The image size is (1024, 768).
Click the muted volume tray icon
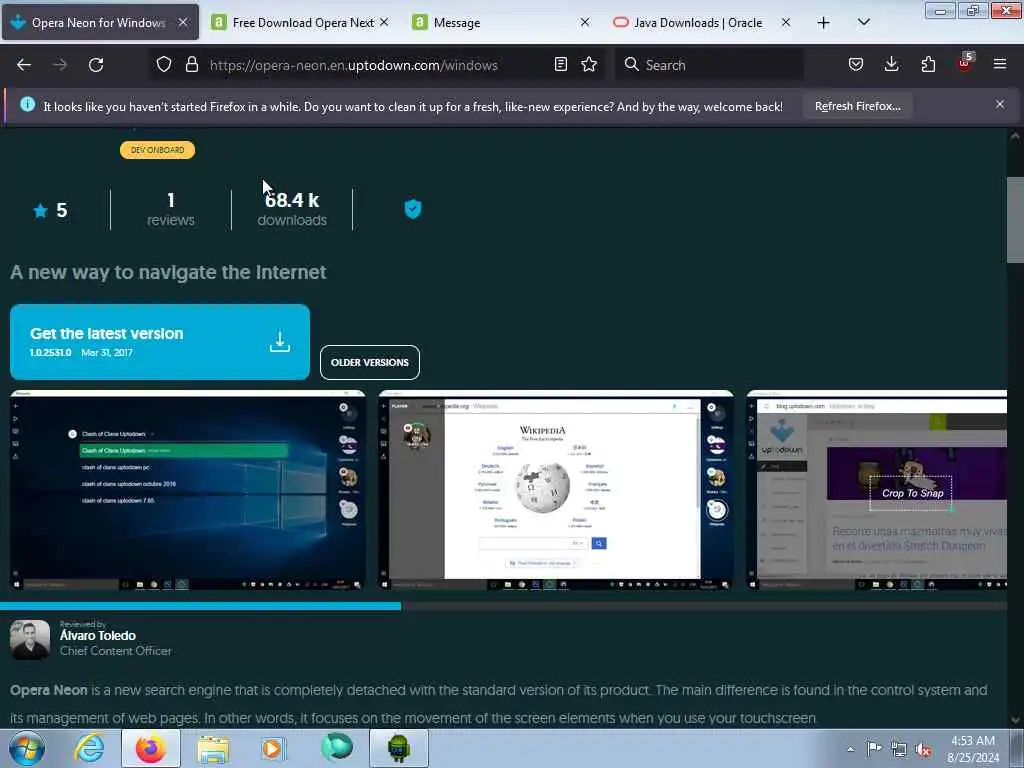pos(923,750)
